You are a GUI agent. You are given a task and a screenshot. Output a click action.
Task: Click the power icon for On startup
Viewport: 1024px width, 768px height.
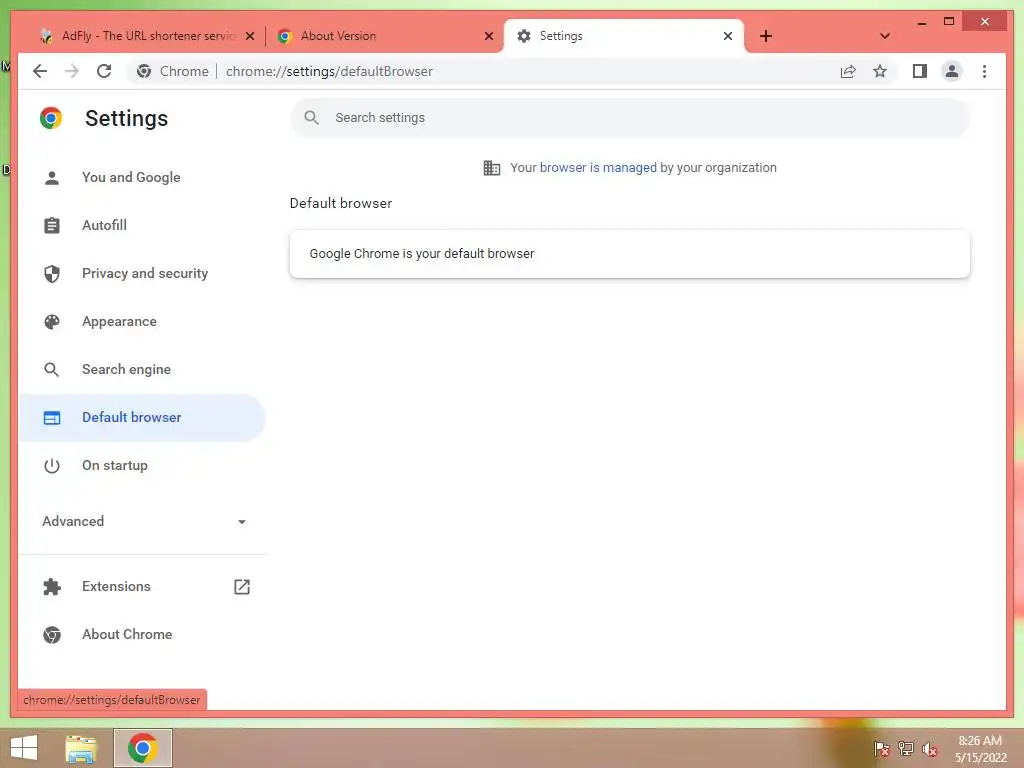point(52,466)
